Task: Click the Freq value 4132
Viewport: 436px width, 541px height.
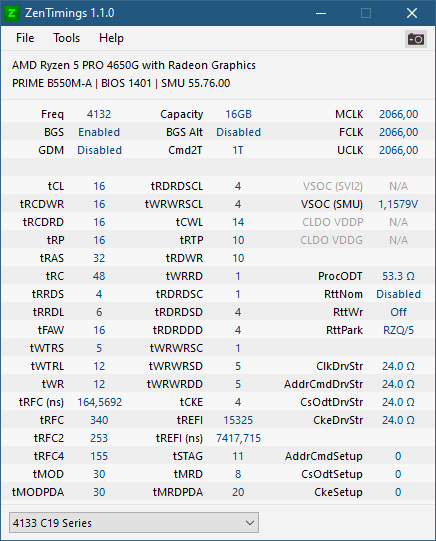Action: (x=99, y=114)
